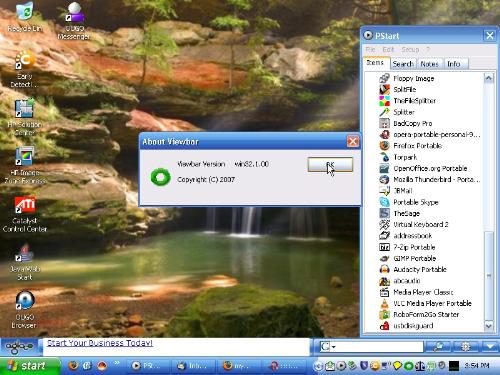Click the Splitter icon in PStart
The height and width of the screenshot is (375, 500).
click(x=384, y=112)
